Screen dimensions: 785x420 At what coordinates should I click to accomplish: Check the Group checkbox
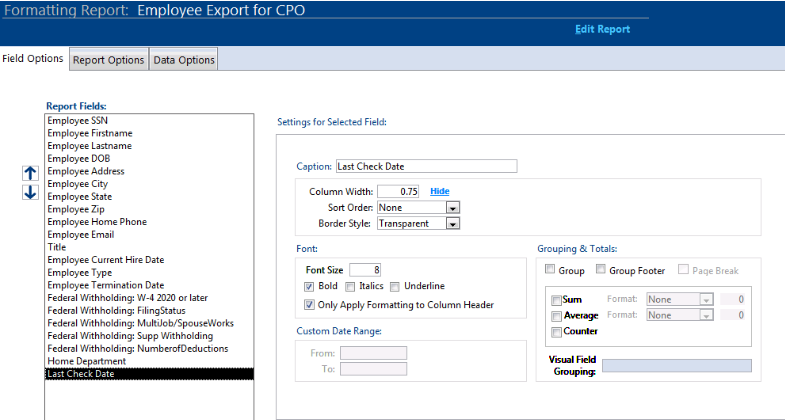tap(550, 270)
